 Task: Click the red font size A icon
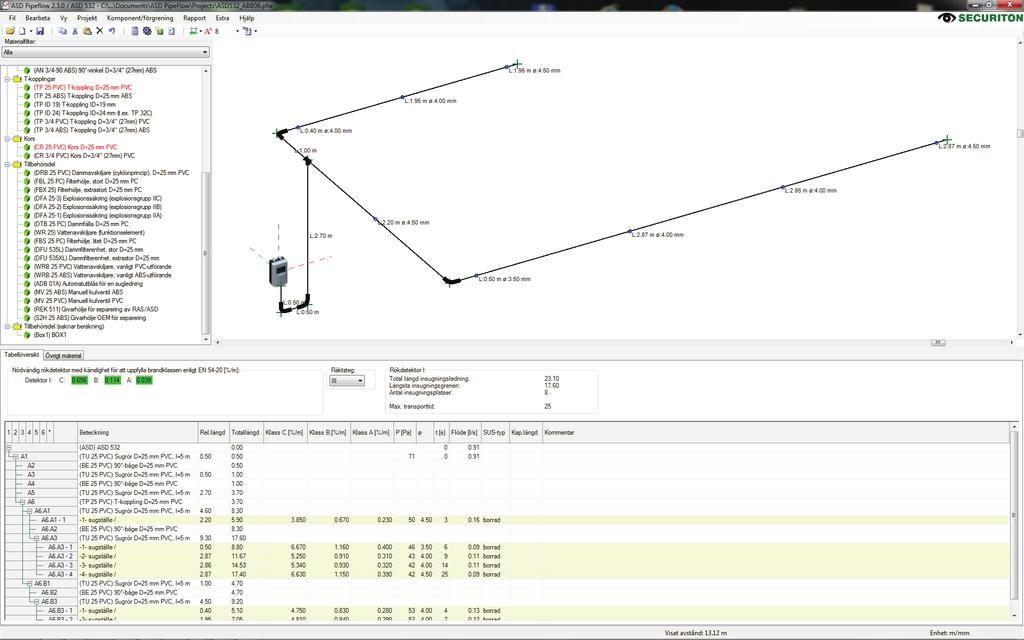coord(208,31)
